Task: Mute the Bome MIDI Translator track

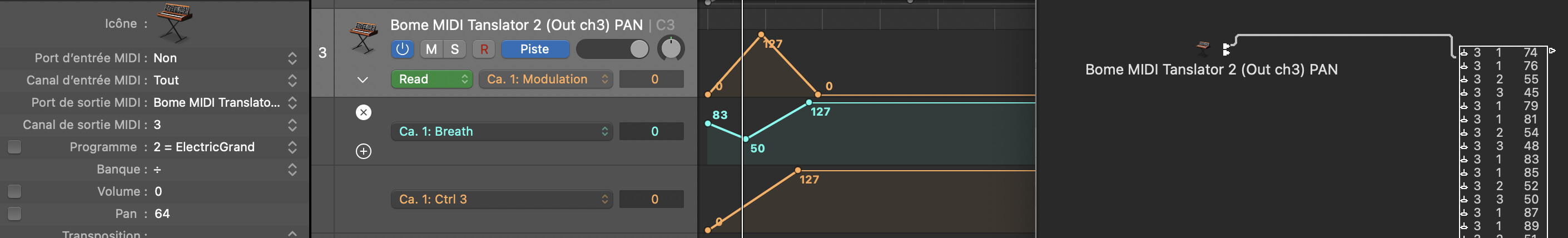Action: click(x=431, y=49)
